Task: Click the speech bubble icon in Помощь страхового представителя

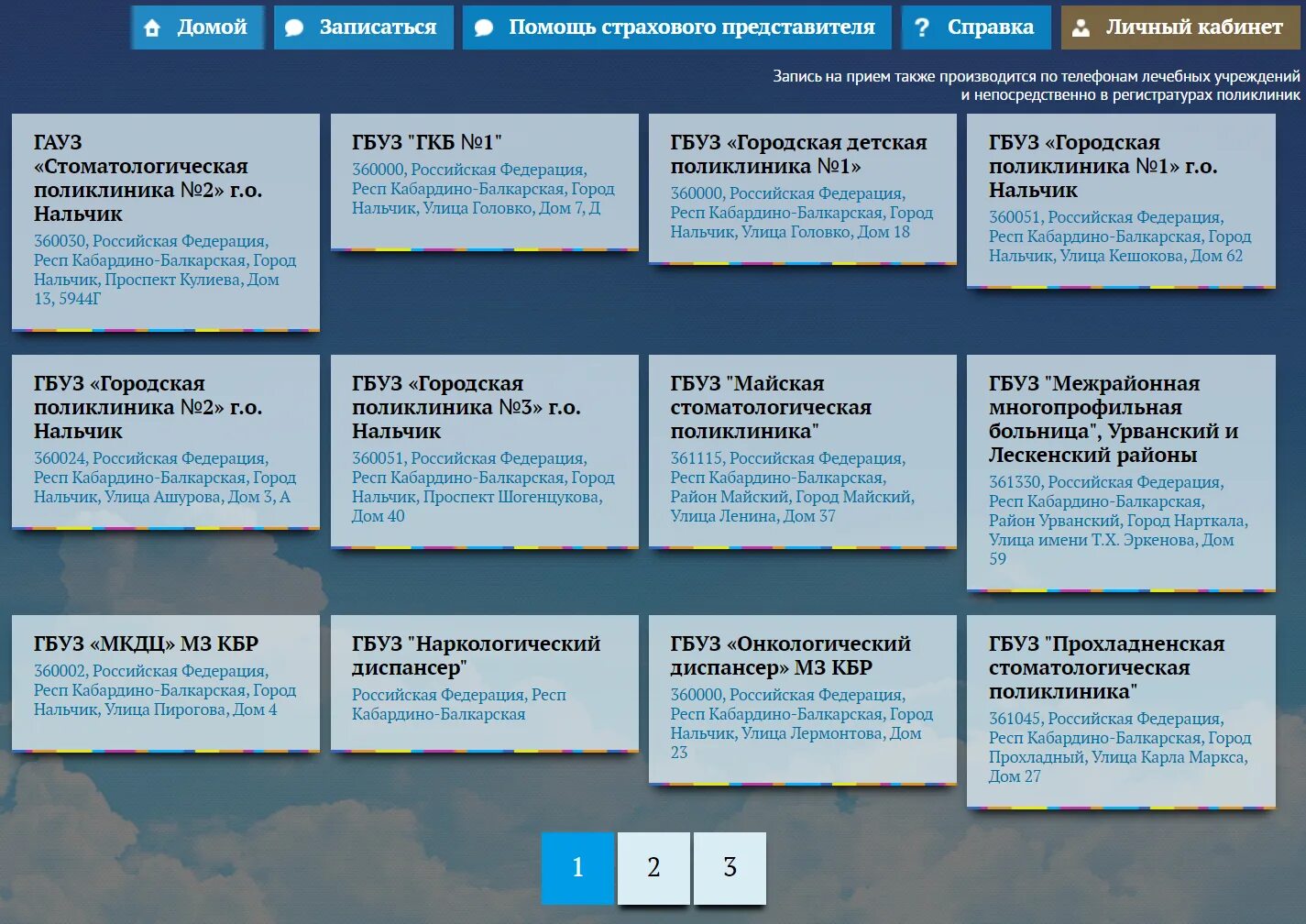Action: 484,28
